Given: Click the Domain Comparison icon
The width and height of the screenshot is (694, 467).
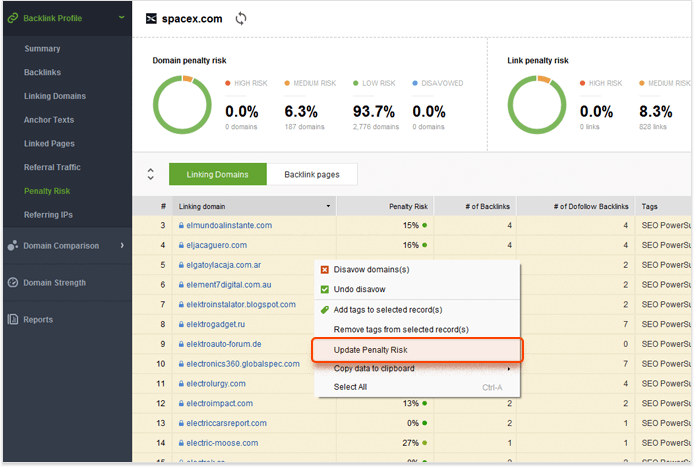Looking at the screenshot, I should coord(13,246).
